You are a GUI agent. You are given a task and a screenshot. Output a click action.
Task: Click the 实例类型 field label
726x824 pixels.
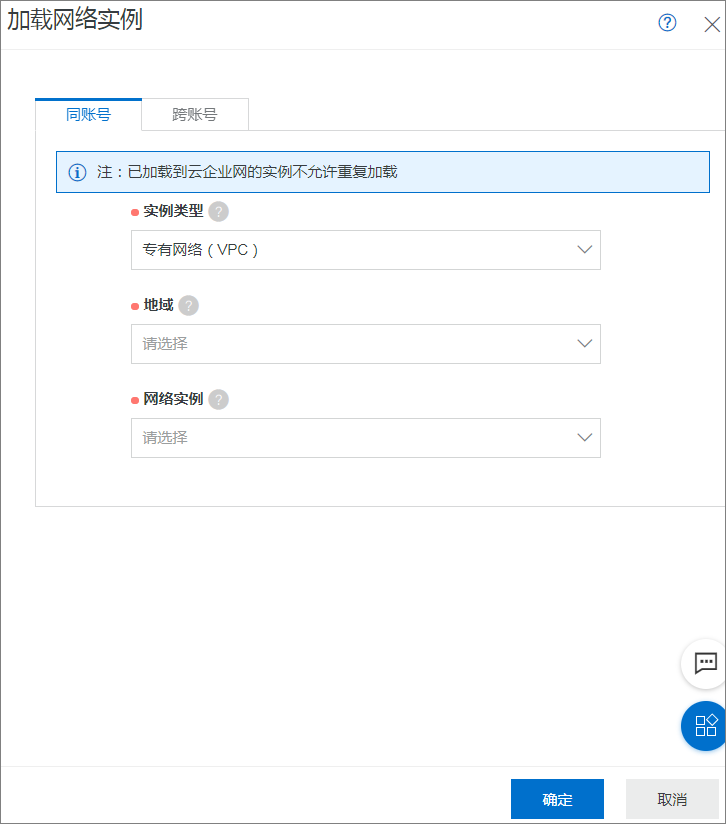click(173, 211)
